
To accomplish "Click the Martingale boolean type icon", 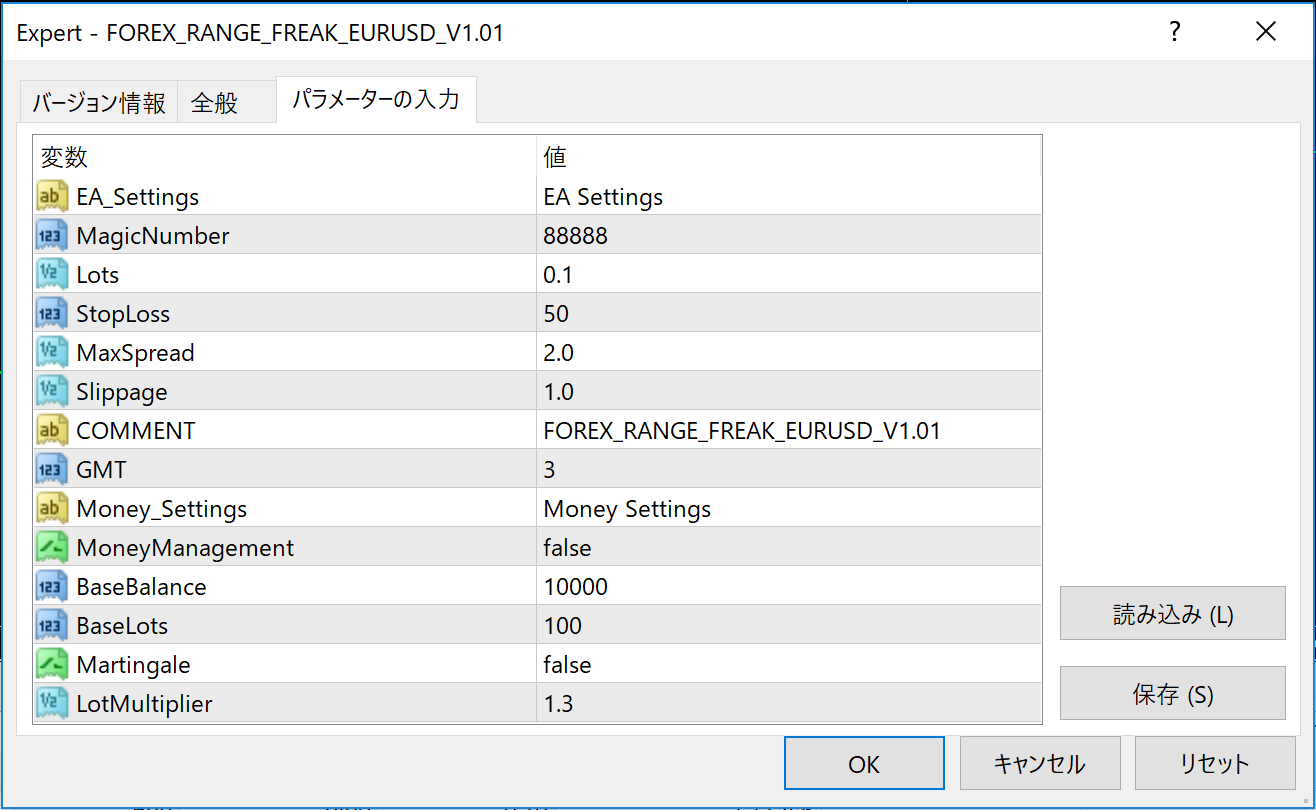I will 52,665.
